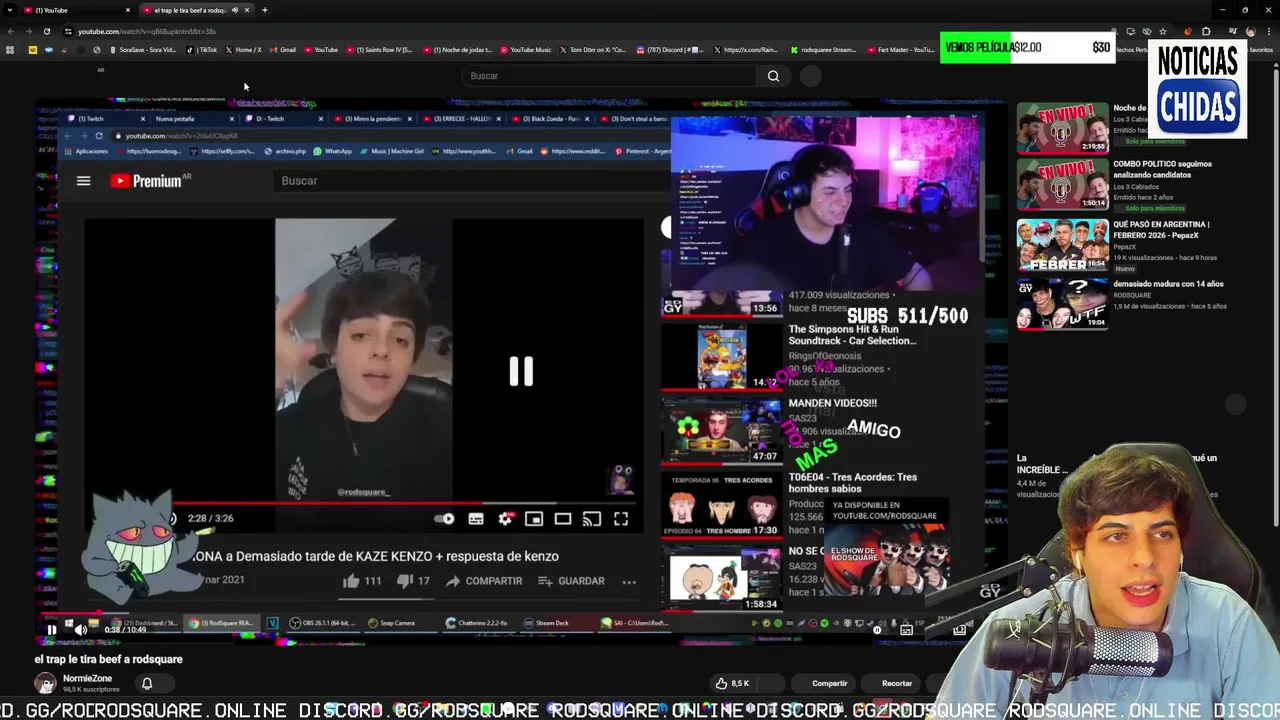Open the YouTube bookmark
This screenshot has width=1280, height=720.
coord(321,49)
